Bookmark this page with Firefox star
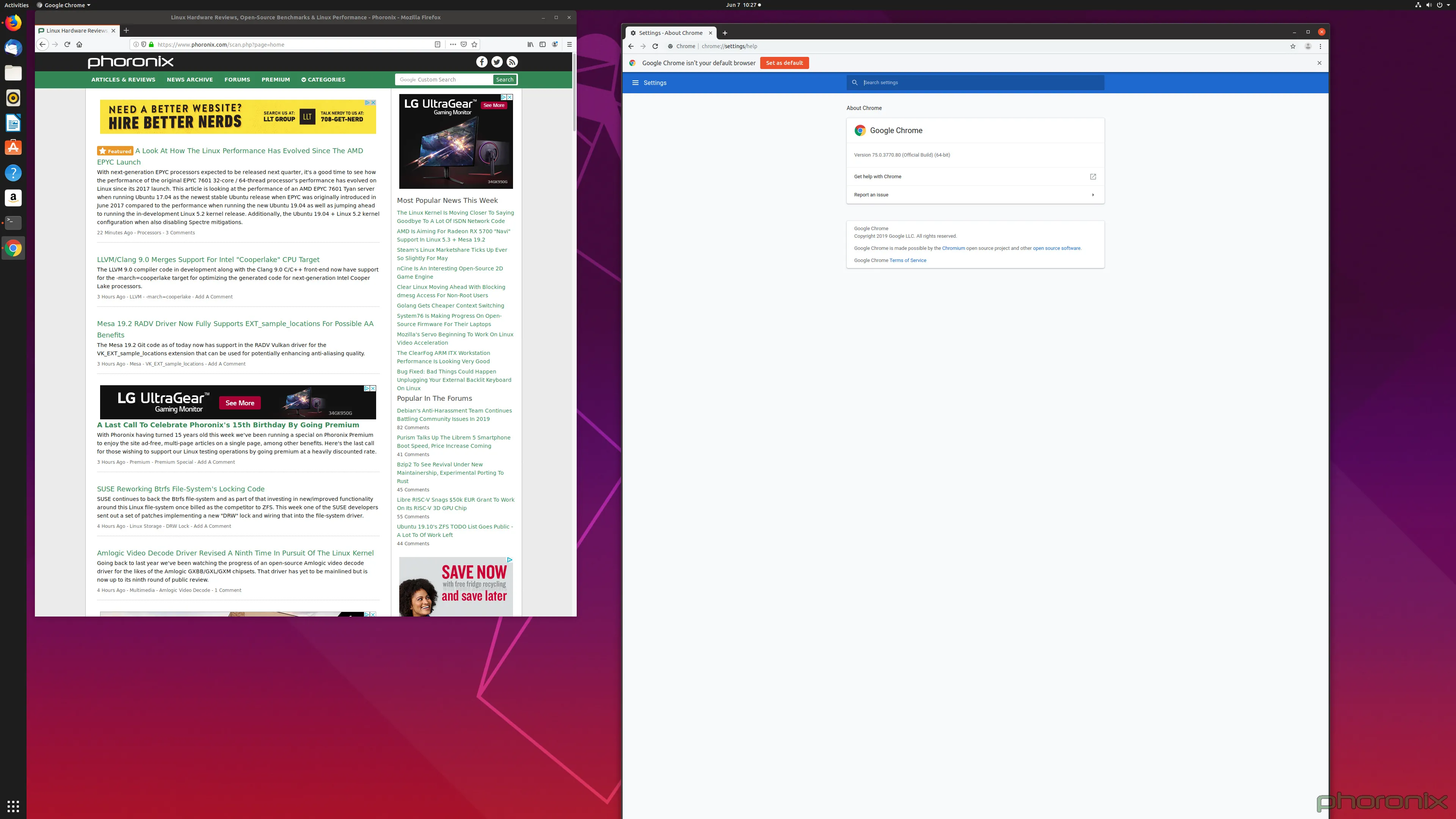Viewport: 1456px width, 819px height. (x=474, y=45)
